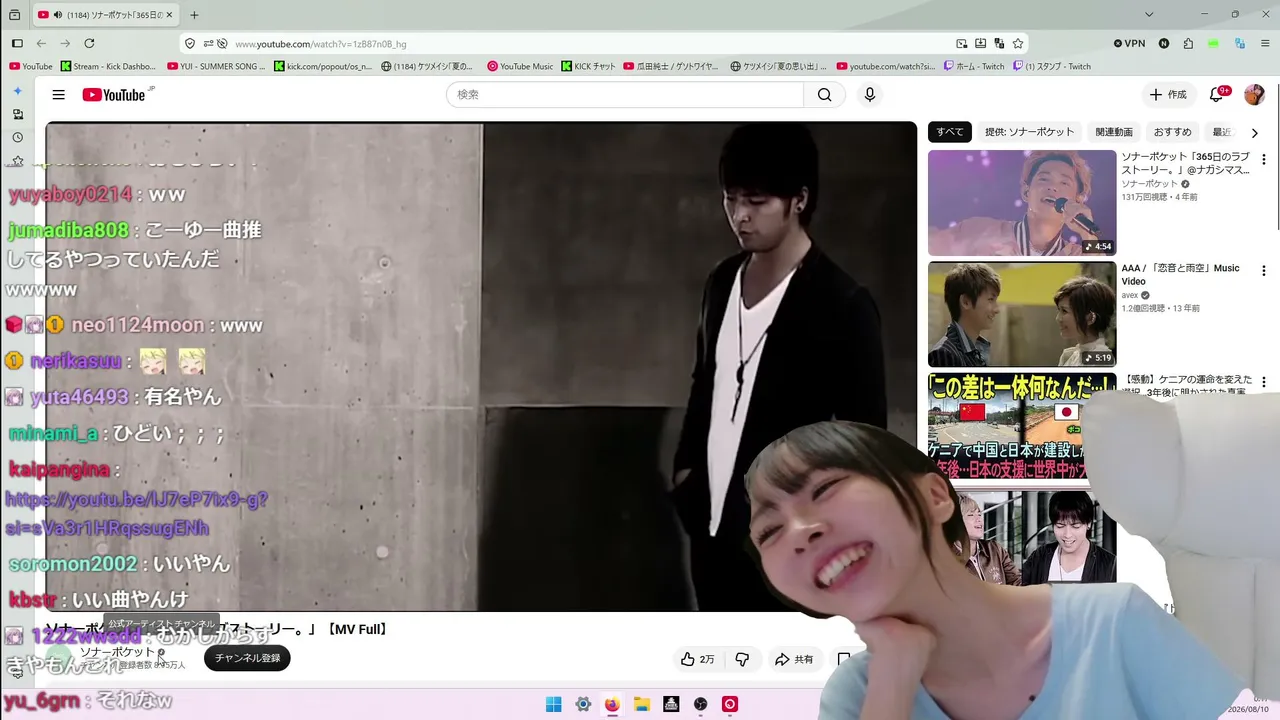Share the video using 共有 button
Image resolution: width=1280 pixels, height=720 pixels.
point(794,659)
